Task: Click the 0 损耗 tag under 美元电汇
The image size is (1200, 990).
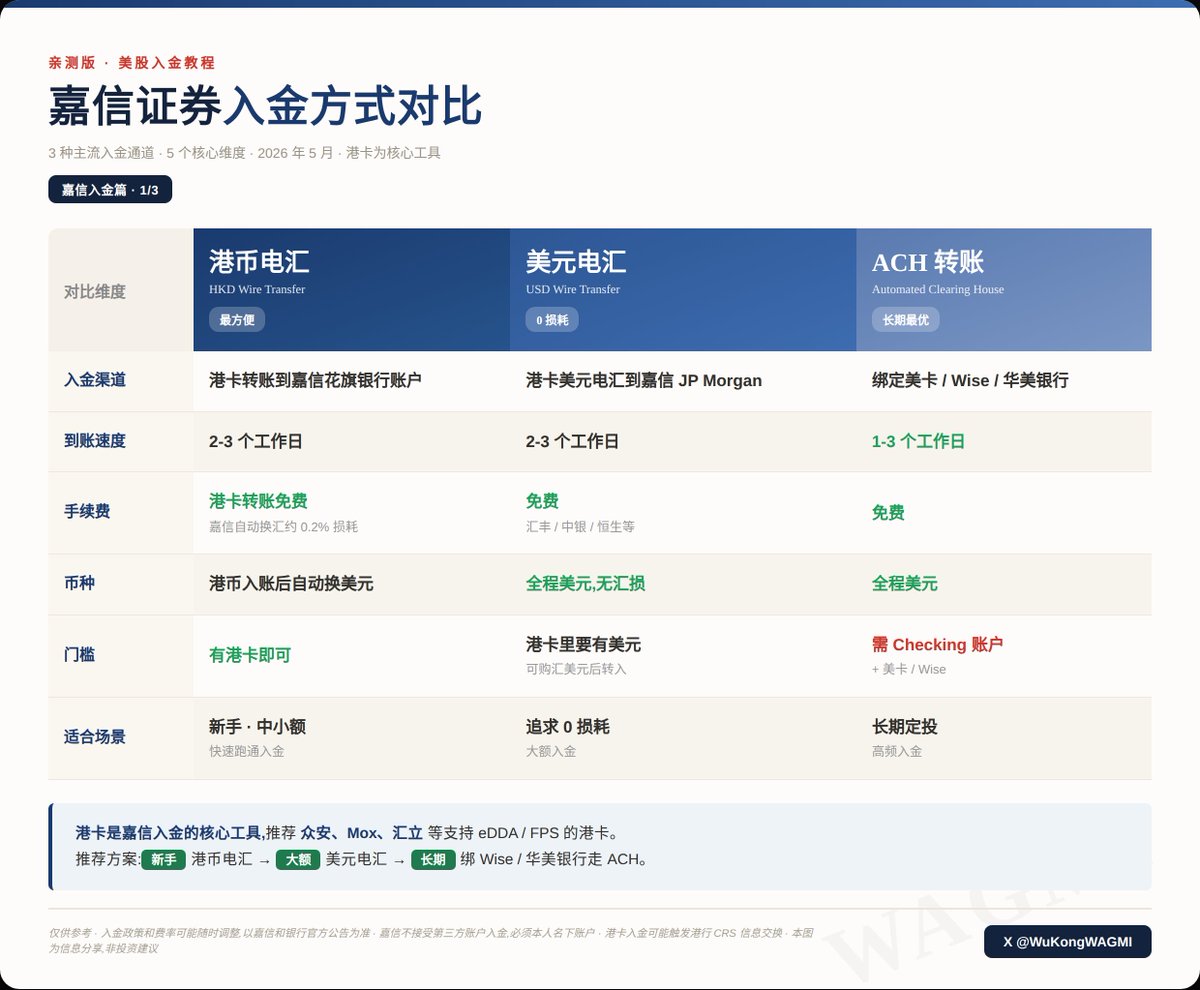Action: [x=552, y=320]
